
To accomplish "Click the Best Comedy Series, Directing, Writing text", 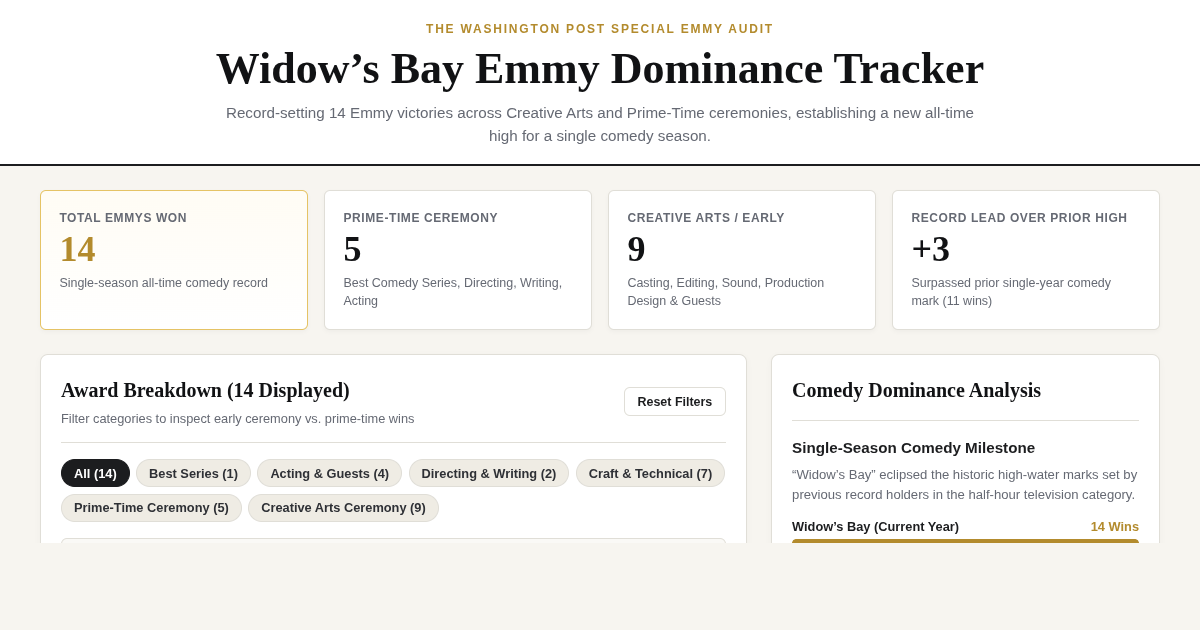I will point(453,292).
